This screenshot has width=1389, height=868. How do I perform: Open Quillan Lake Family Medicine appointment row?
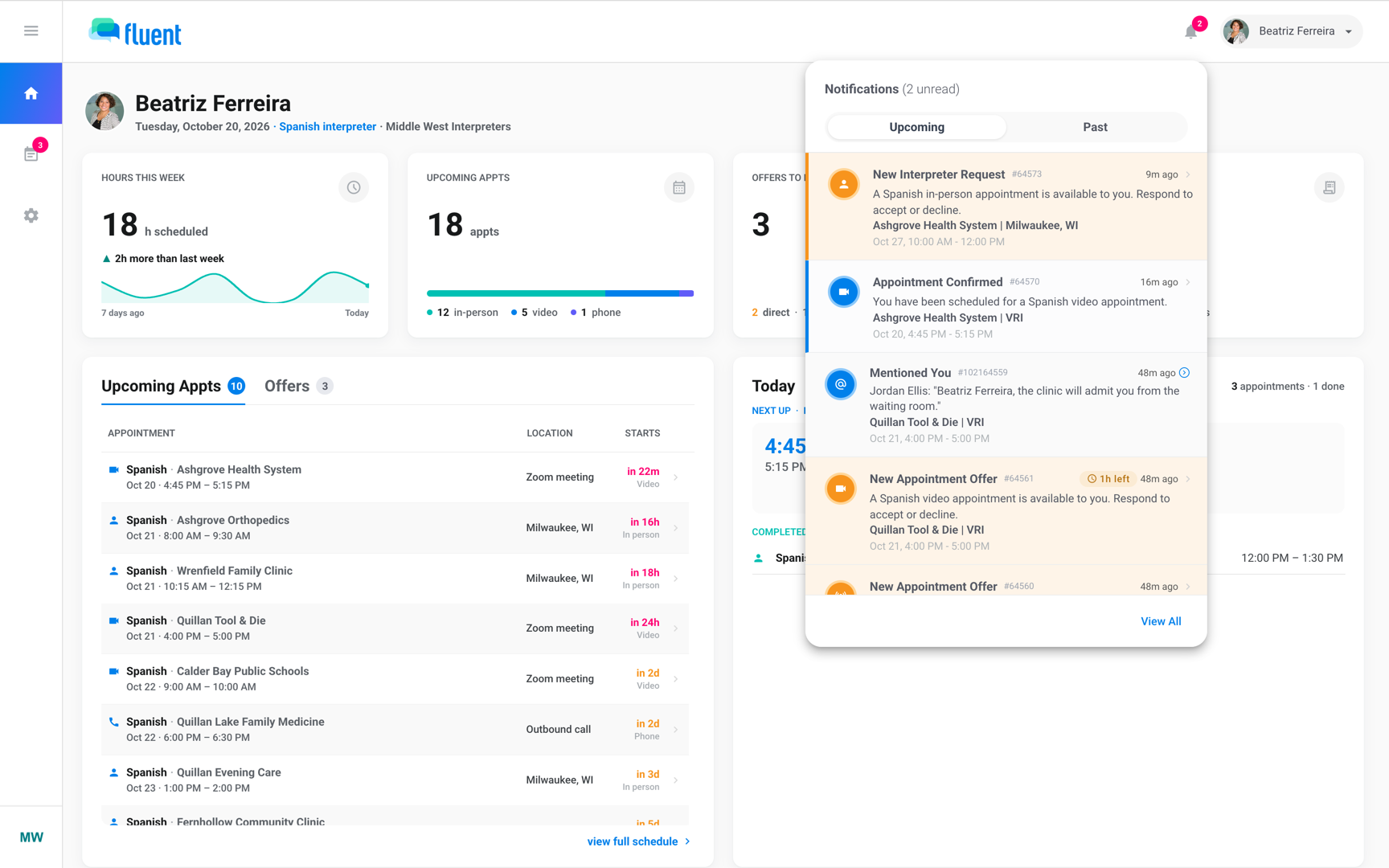[395, 730]
